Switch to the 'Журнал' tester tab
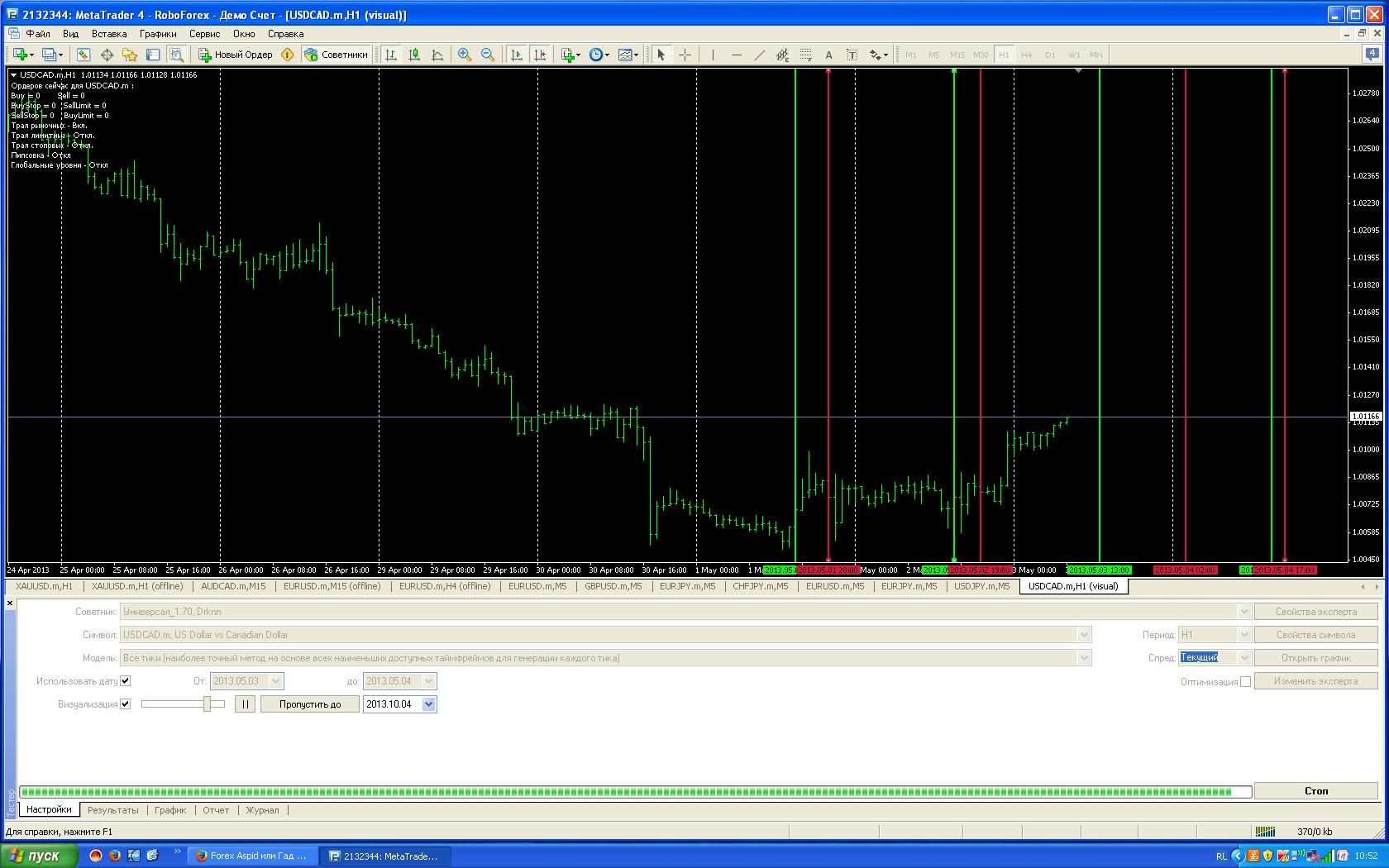The image size is (1389, 868). 262,810
